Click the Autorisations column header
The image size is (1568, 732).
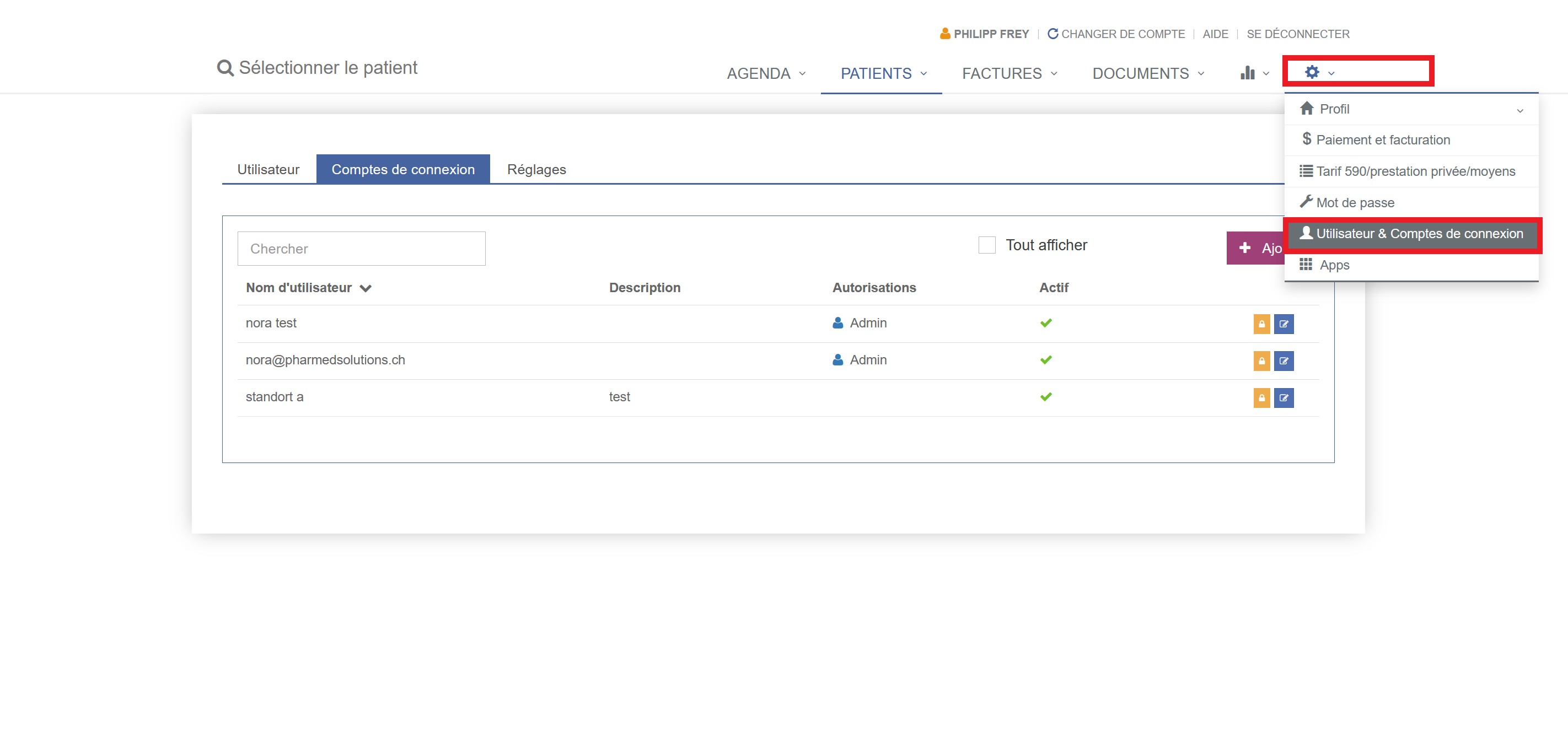pyautogui.click(x=874, y=288)
